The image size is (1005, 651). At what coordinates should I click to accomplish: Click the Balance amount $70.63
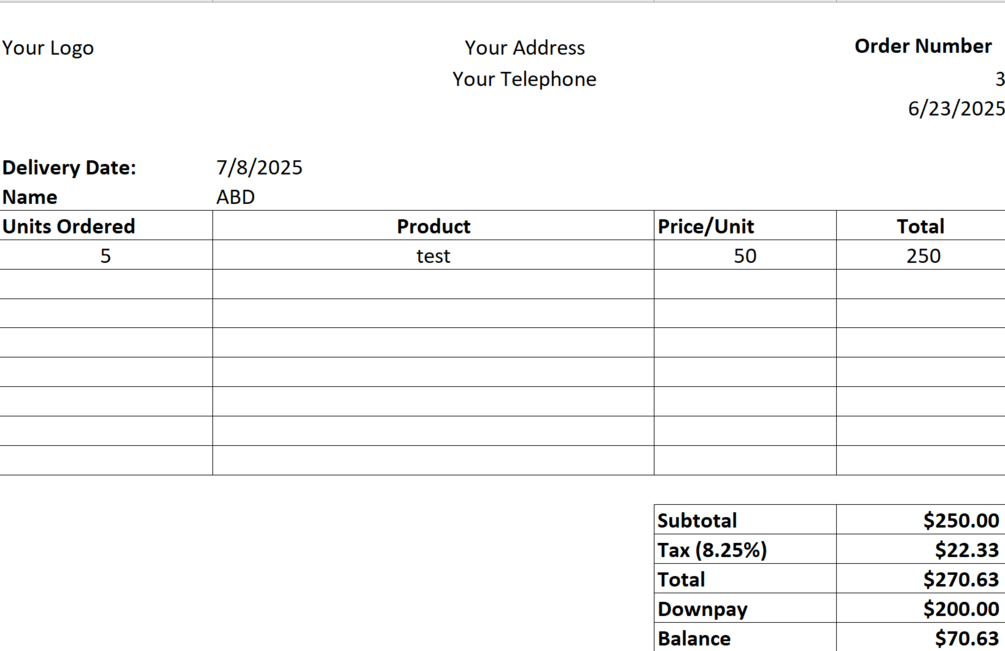966,638
